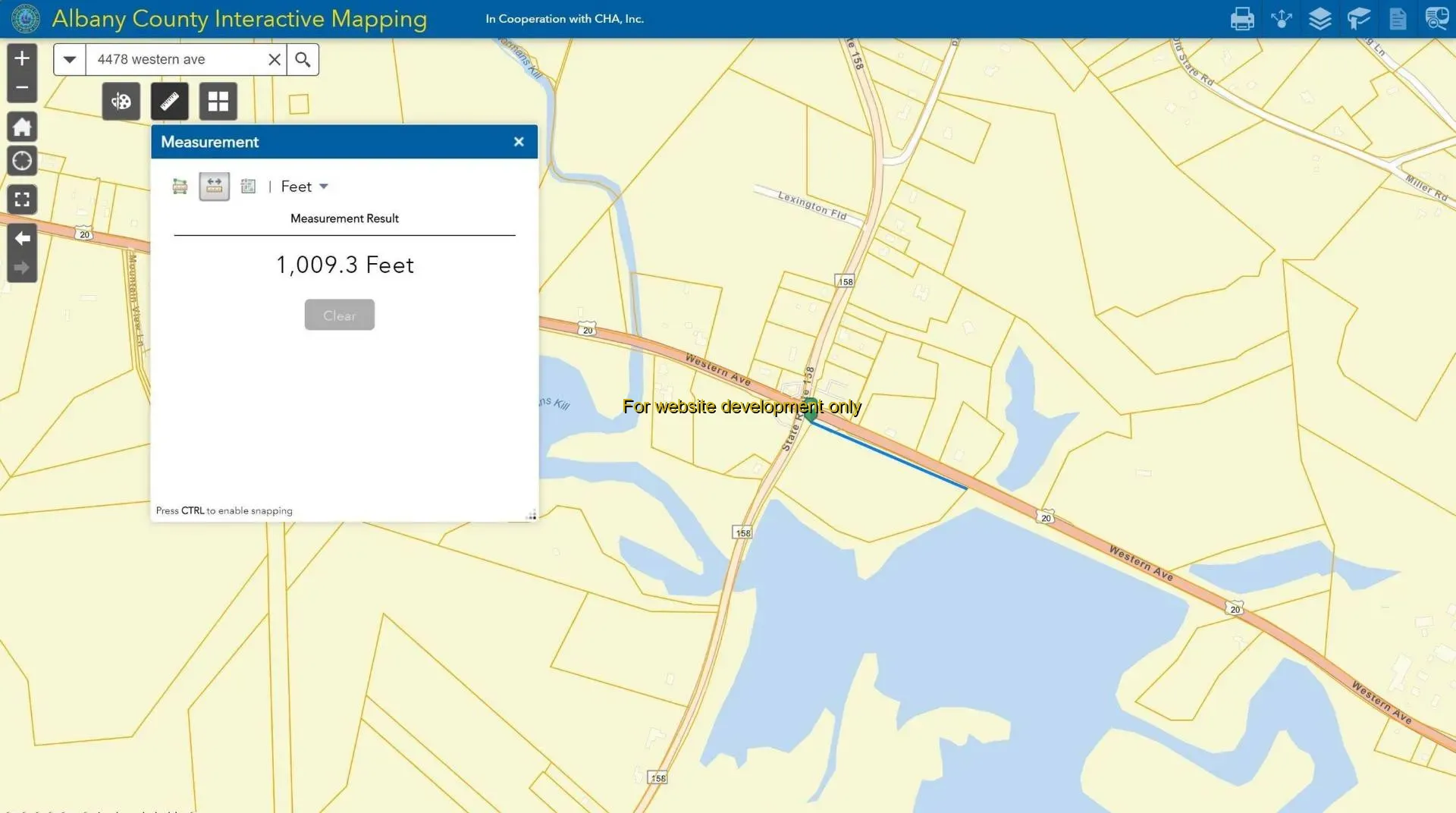1456x813 pixels.
Task: Click the search text input field
Action: pyautogui.click(x=178, y=59)
